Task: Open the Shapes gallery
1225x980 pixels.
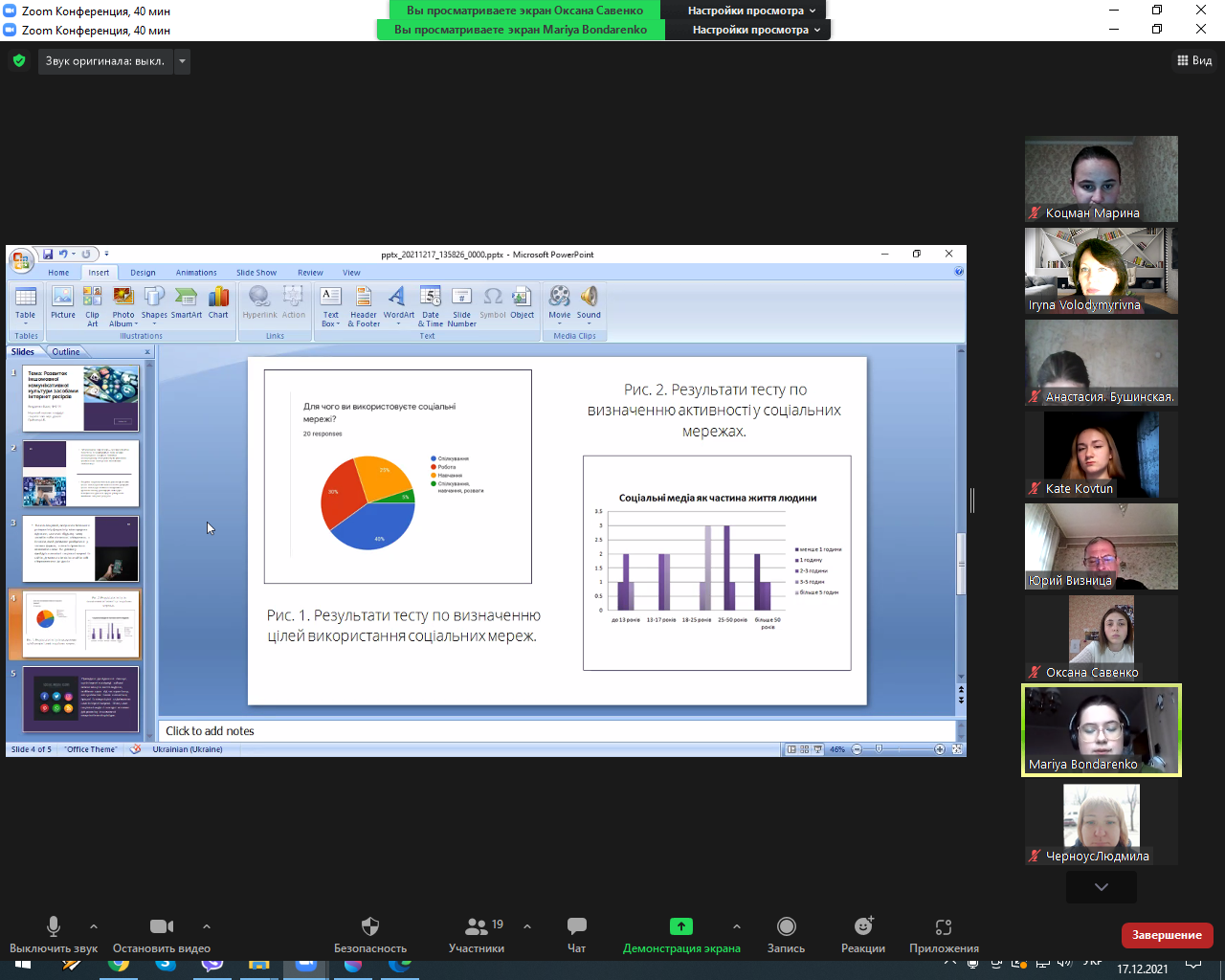Action: [x=154, y=305]
